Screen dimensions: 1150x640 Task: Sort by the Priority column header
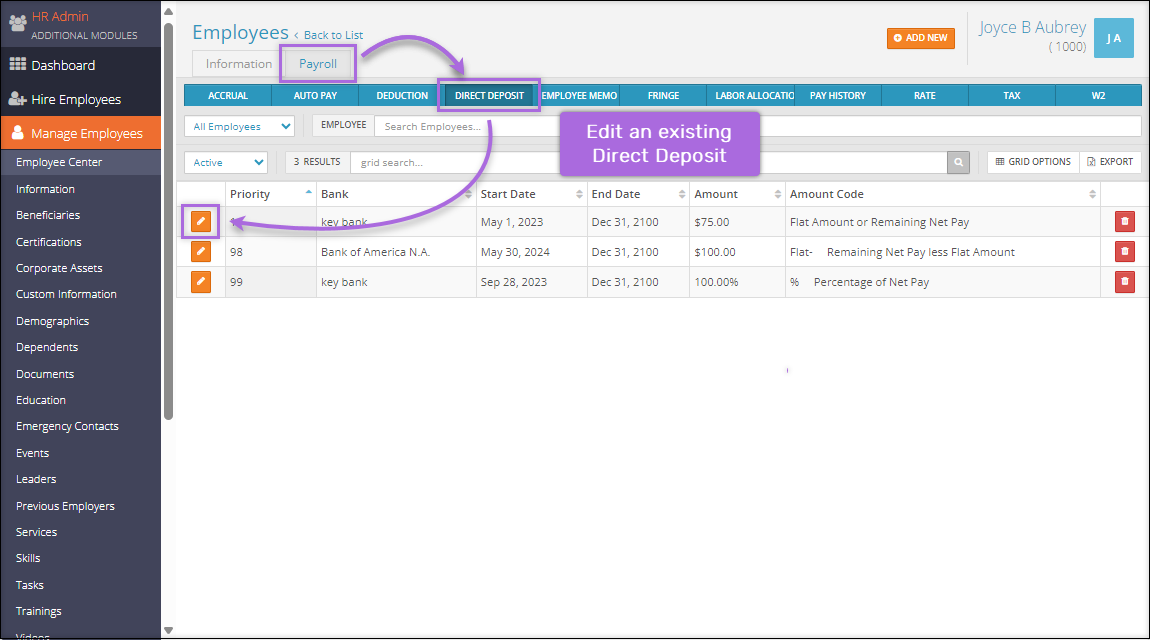(x=250, y=194)
